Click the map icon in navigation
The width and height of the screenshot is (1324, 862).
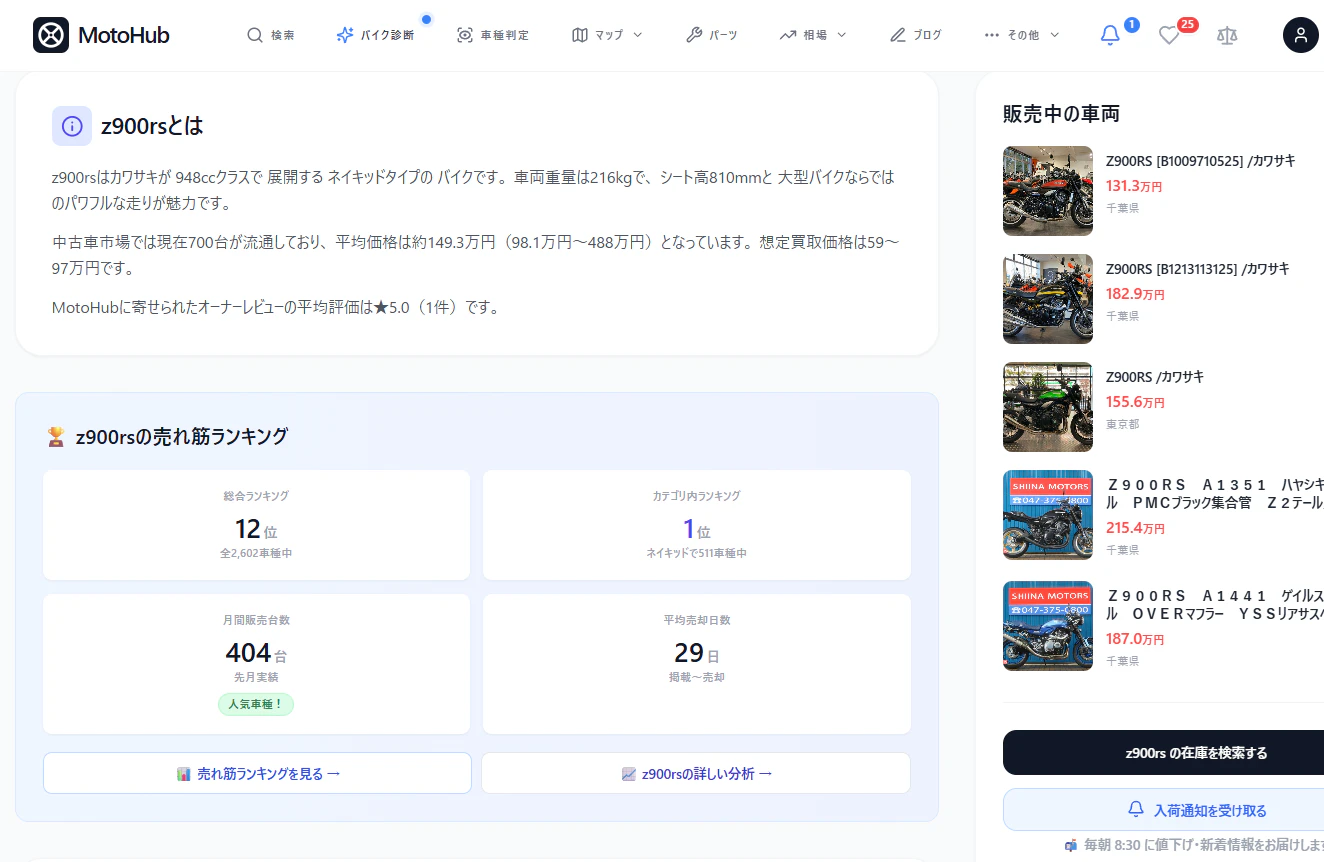580,35
